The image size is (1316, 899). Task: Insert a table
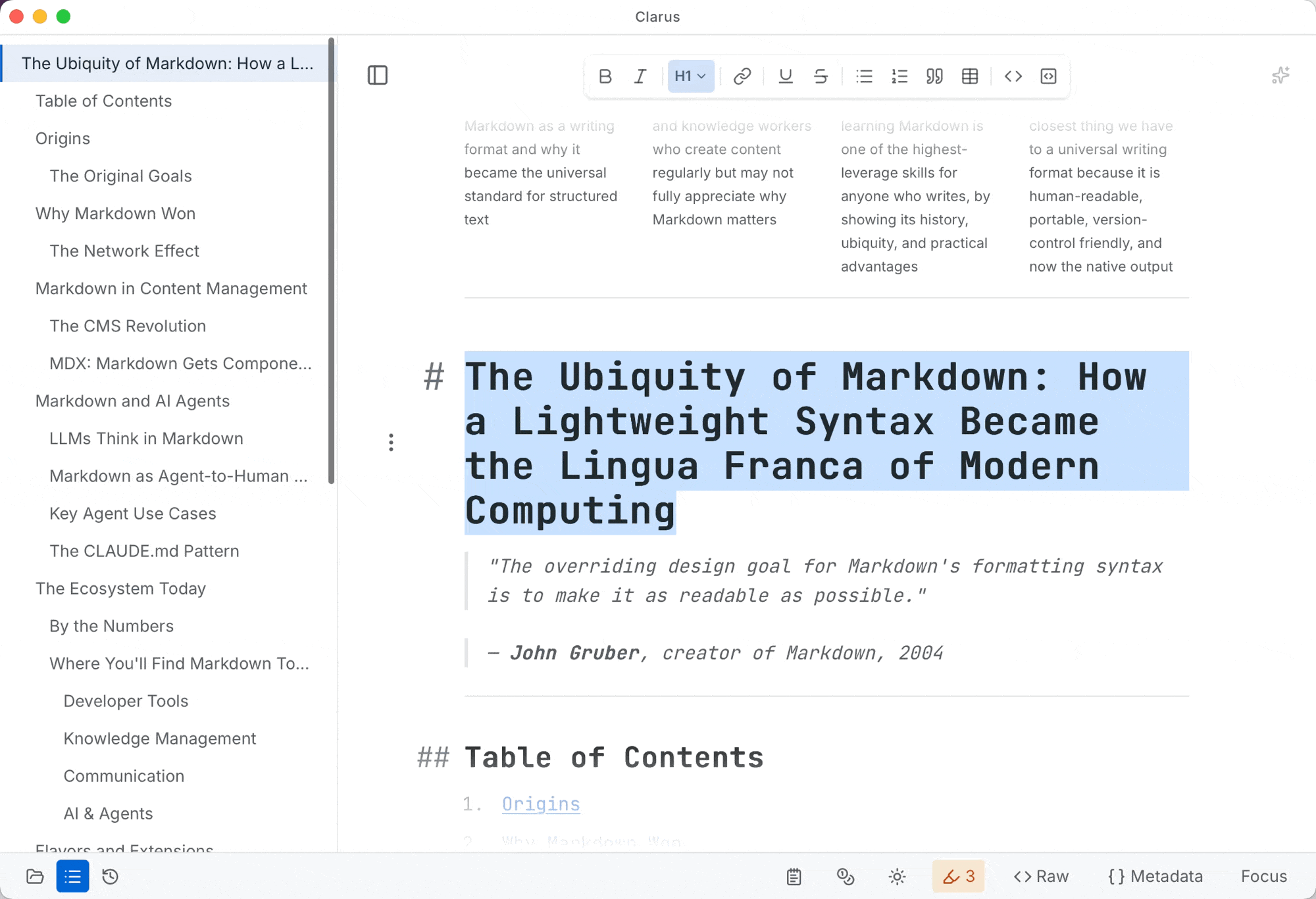(x=970, y=76)
